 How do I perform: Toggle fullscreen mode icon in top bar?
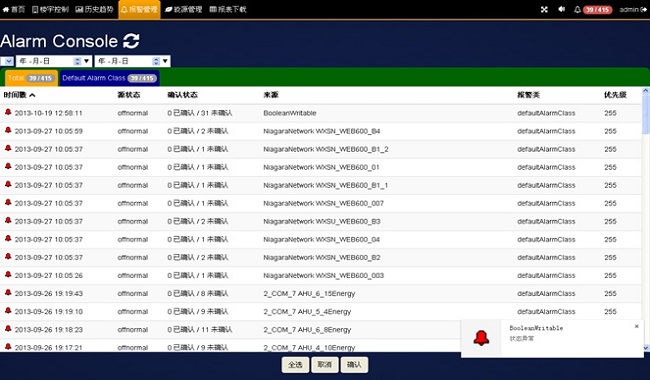tap(544, 9)
